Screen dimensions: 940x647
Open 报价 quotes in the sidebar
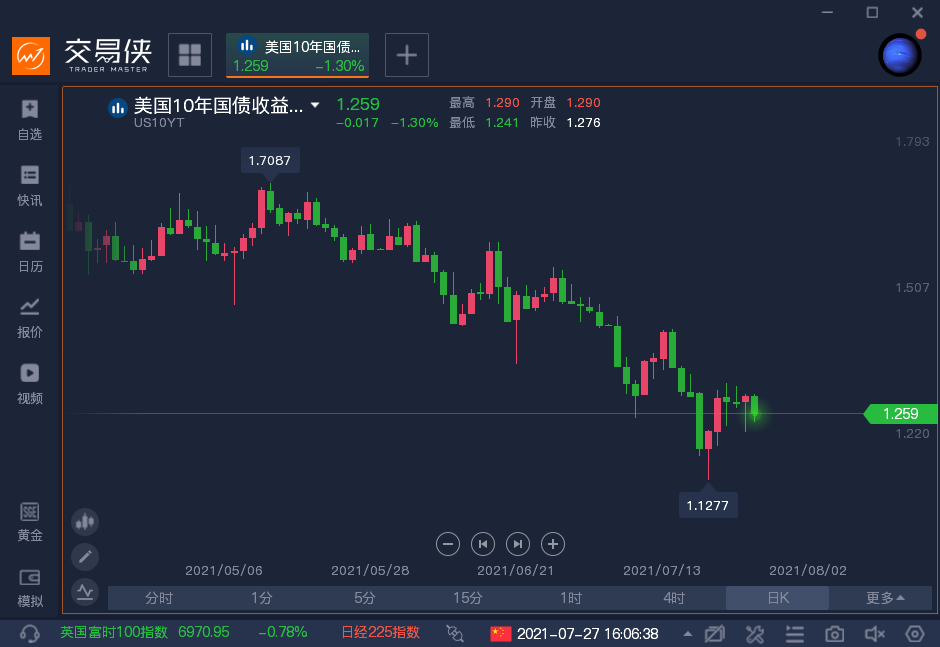(29, 318)
